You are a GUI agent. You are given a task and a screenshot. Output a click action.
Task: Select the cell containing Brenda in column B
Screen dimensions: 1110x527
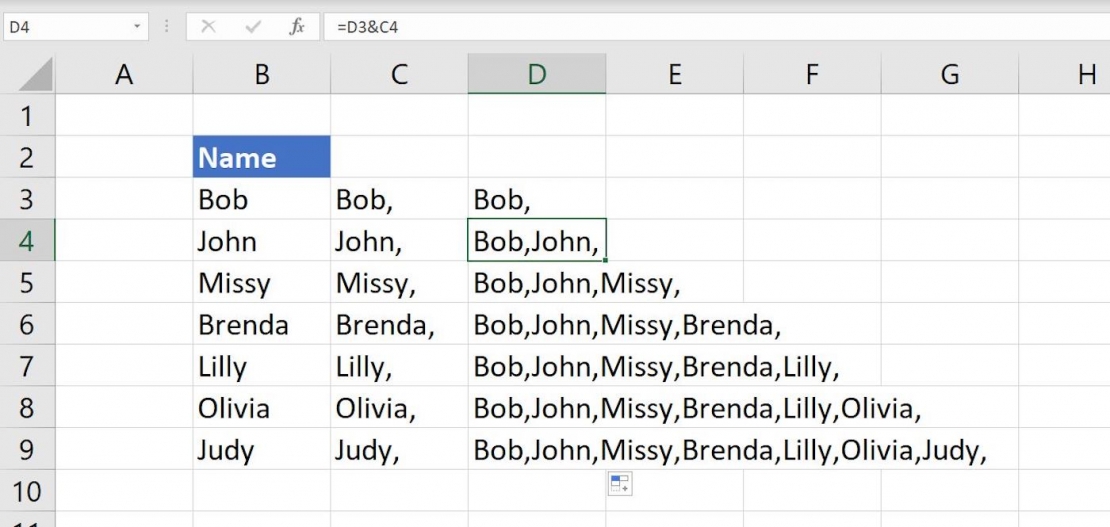261,325
